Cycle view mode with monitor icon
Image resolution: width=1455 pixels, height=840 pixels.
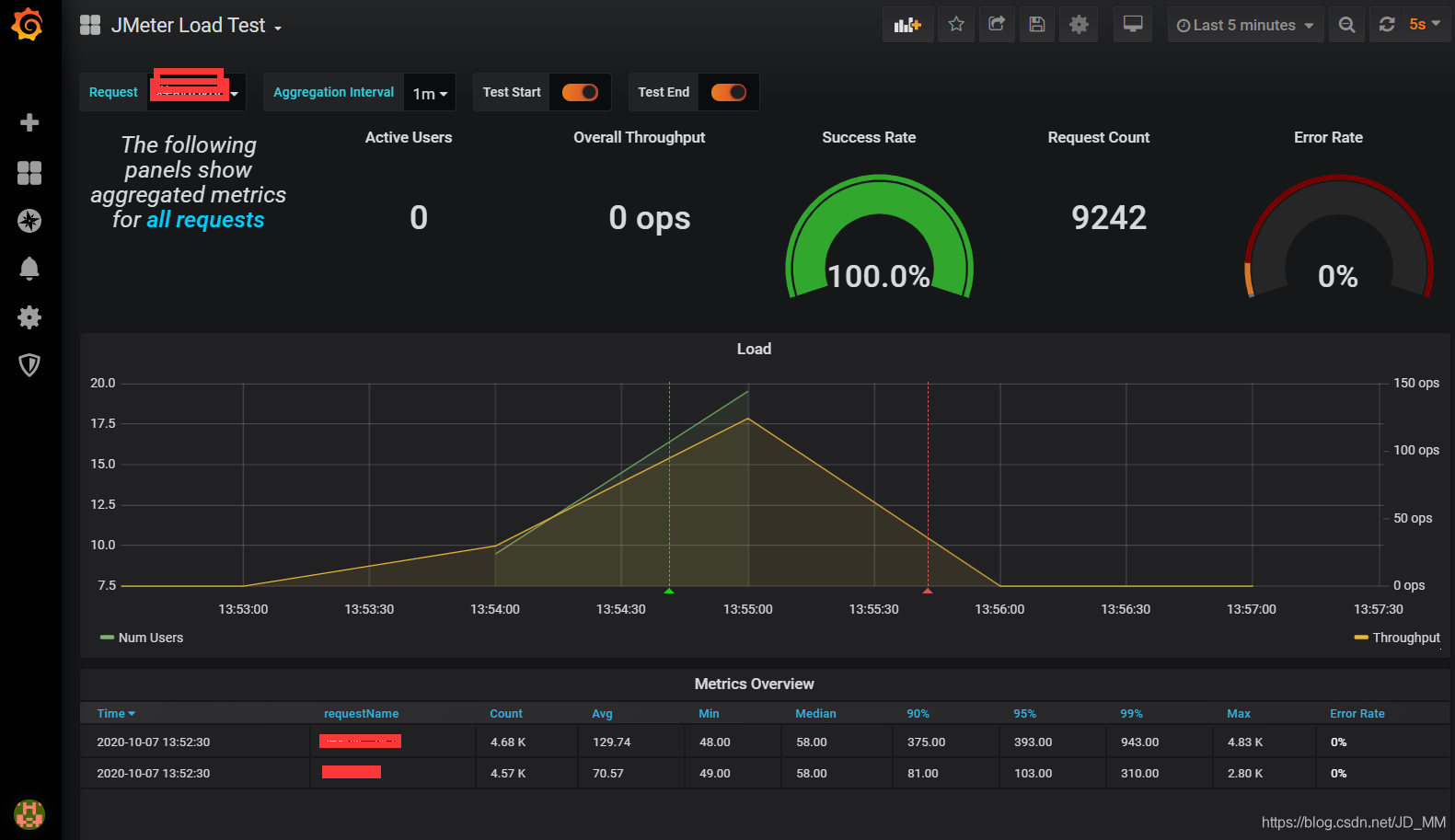(x=1133, y=25)
